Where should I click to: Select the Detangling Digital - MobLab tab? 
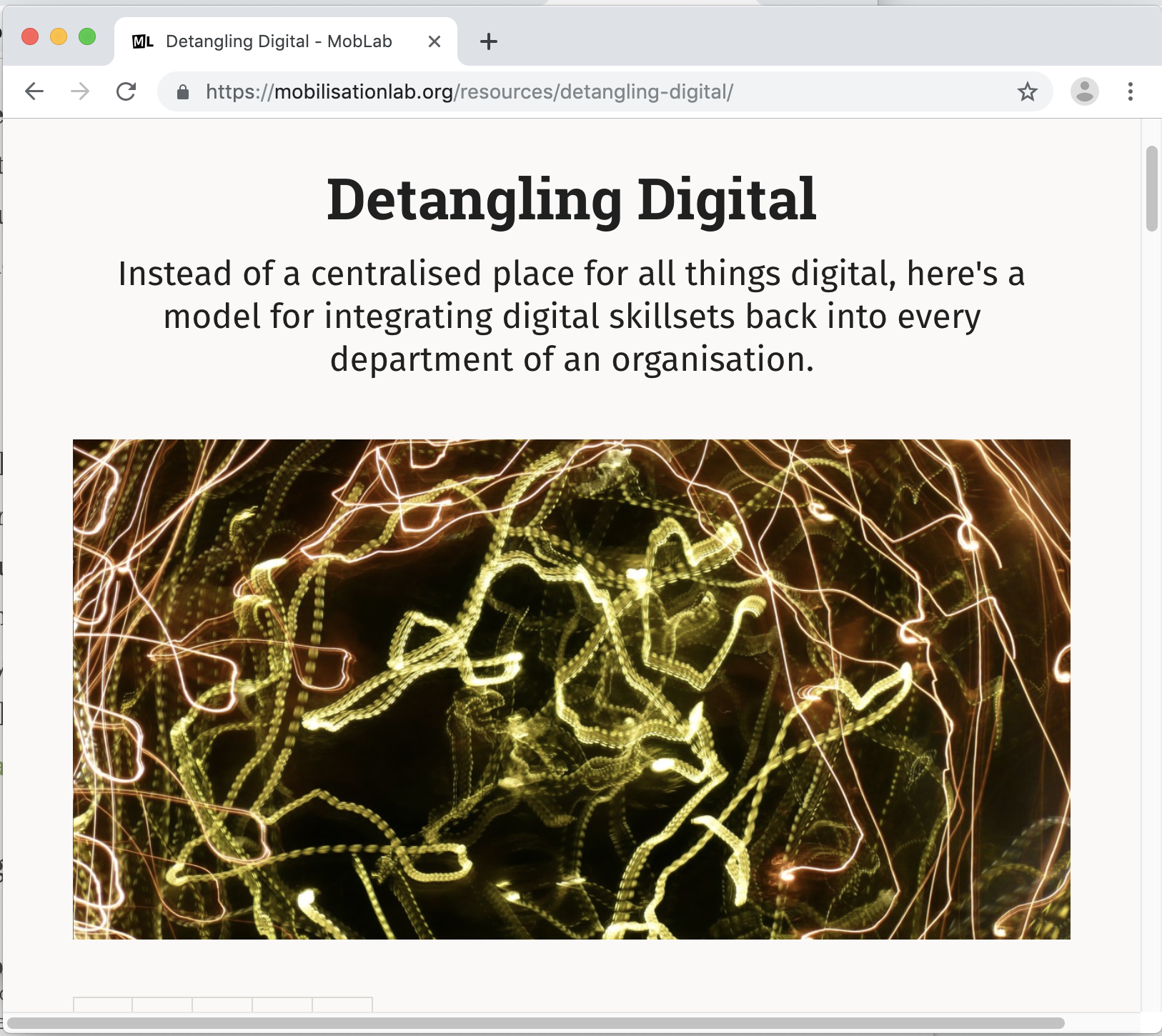(x=286, y=41)
